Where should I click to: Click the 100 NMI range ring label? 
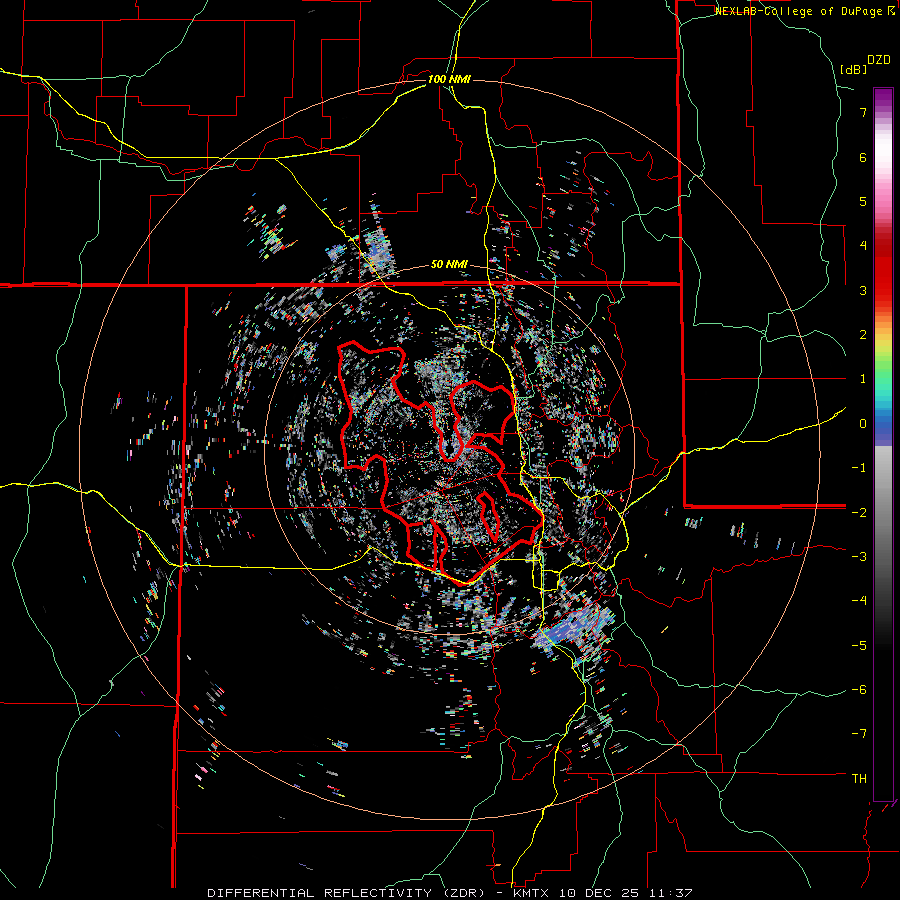(449, 79)
